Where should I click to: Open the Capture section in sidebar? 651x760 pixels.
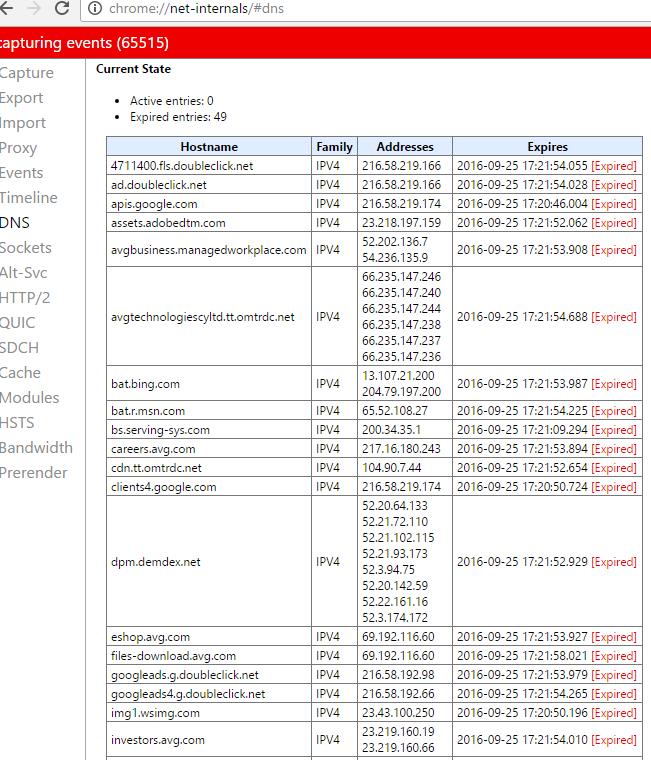coord(27,73)
